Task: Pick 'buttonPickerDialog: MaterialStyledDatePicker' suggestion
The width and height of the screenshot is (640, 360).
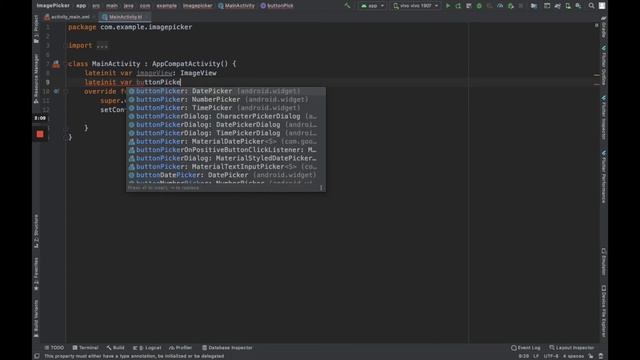Action: (226, 158)
